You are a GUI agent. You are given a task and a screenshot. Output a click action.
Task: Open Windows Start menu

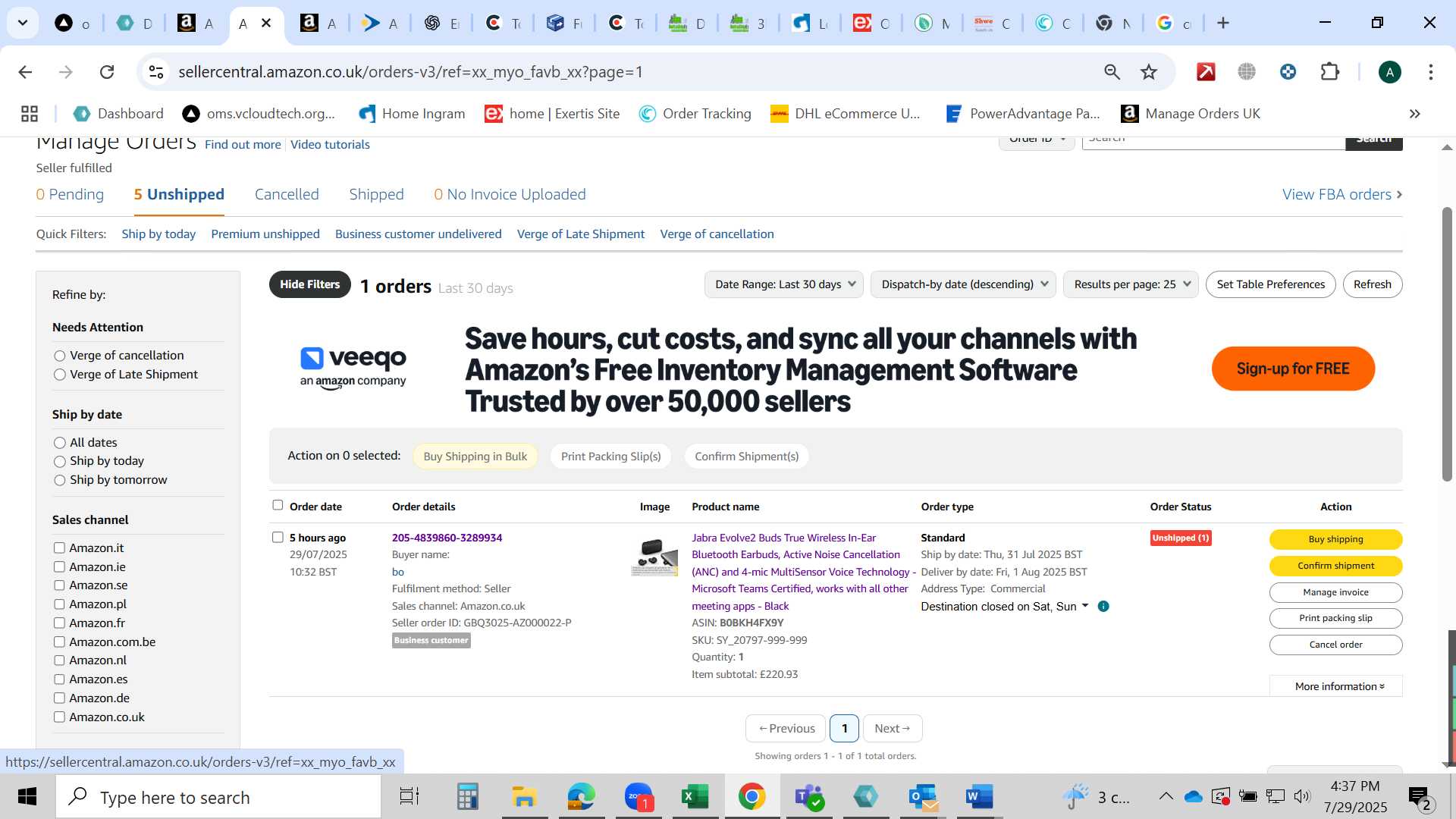tap(27, 797)
